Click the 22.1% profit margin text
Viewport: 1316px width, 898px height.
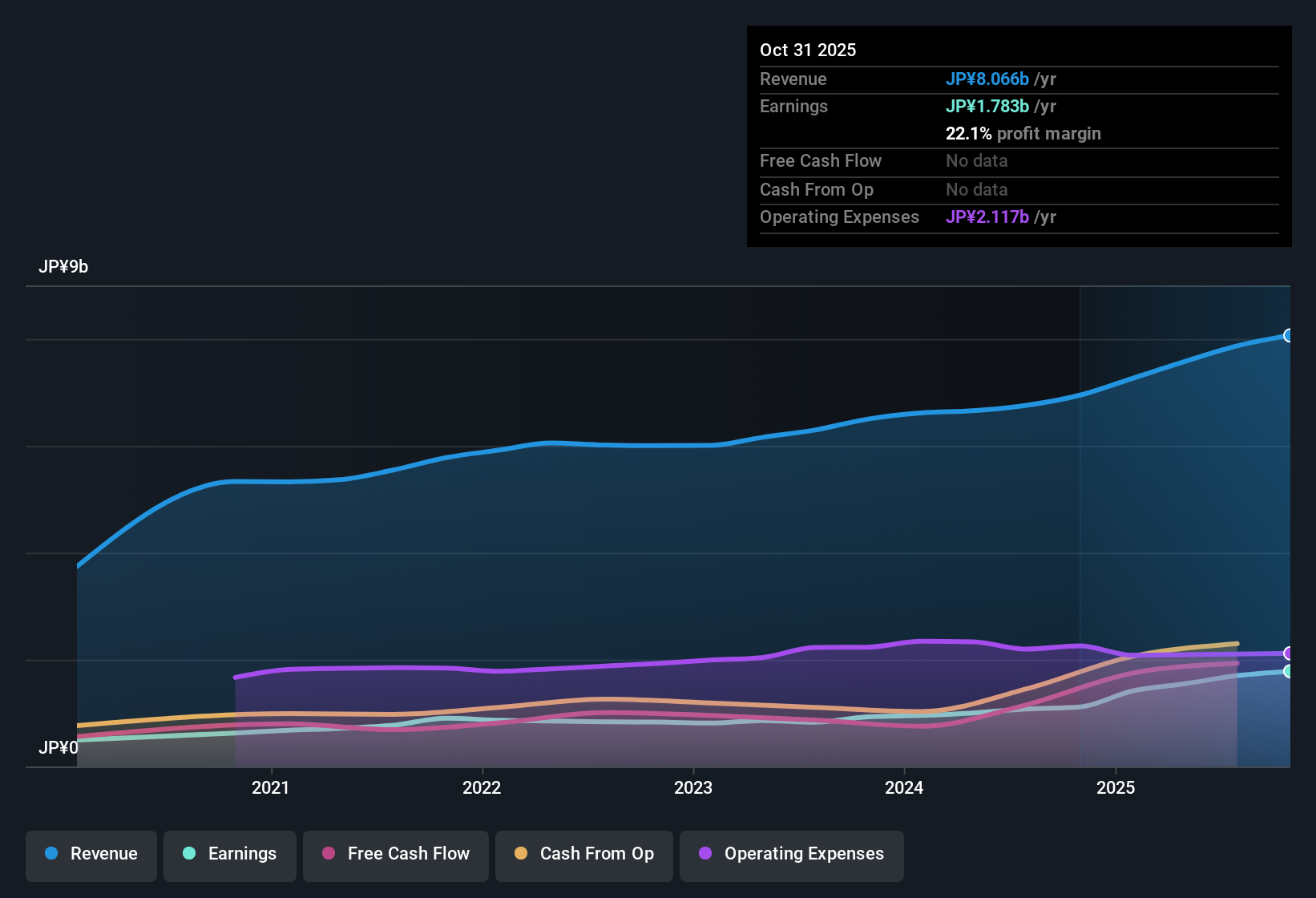1023,133
